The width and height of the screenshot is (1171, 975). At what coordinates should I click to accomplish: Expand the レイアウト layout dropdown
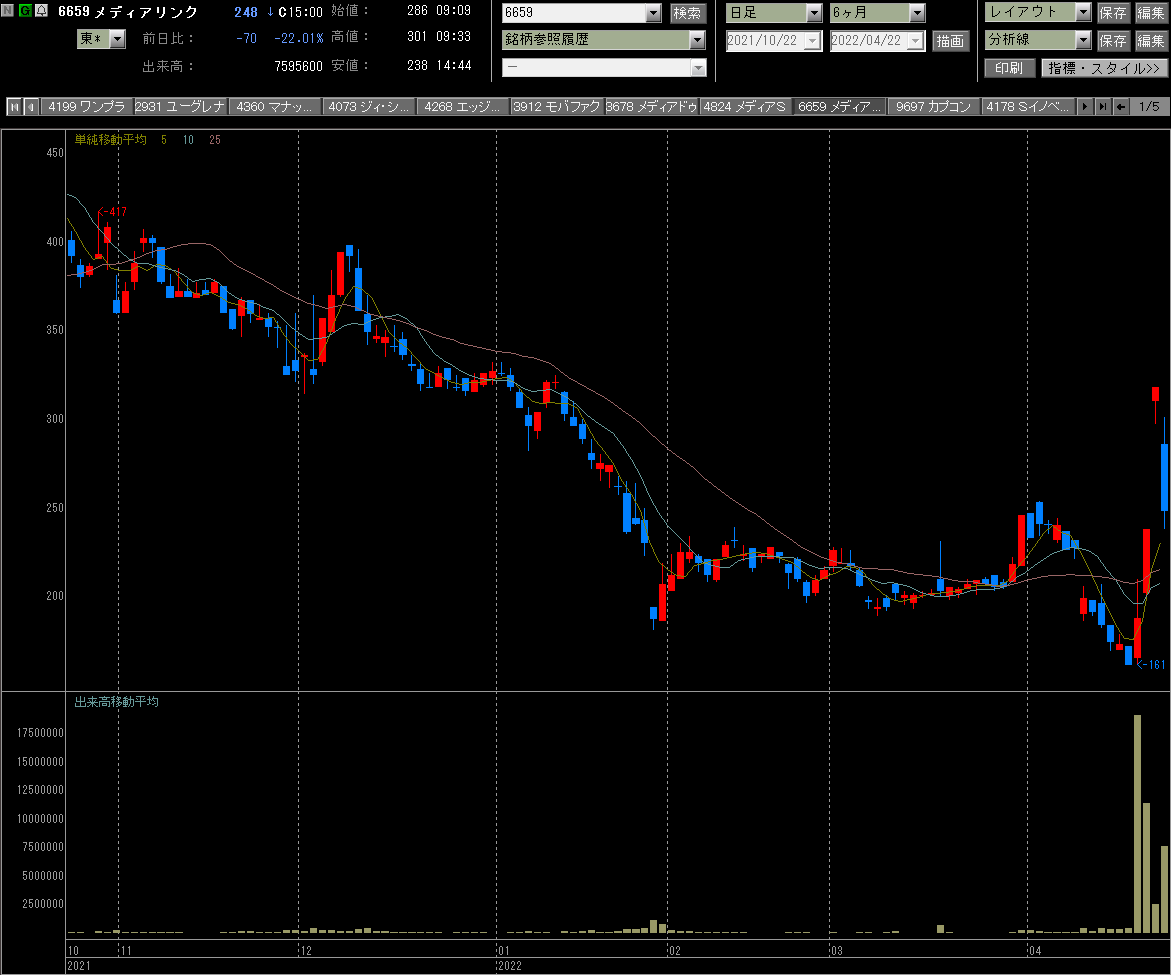click(x=1038, y=12)
